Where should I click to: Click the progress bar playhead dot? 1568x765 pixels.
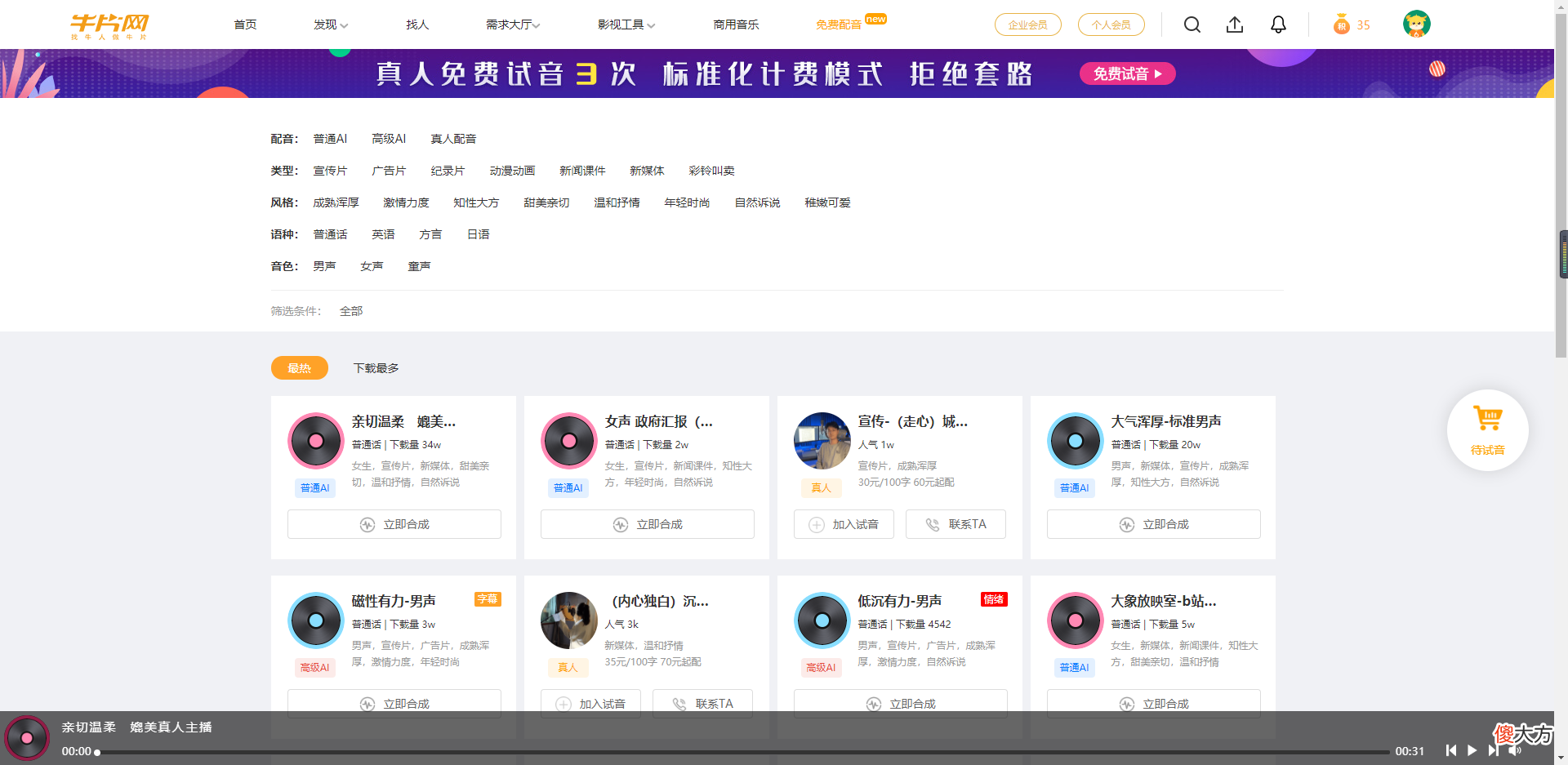pos(97,752)
